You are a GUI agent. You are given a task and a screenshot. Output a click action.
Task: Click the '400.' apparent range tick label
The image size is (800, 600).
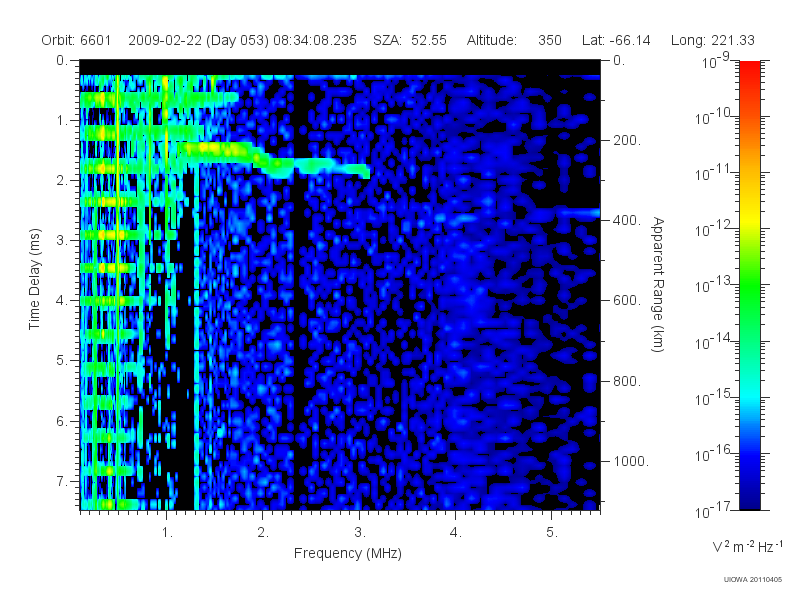627,220
